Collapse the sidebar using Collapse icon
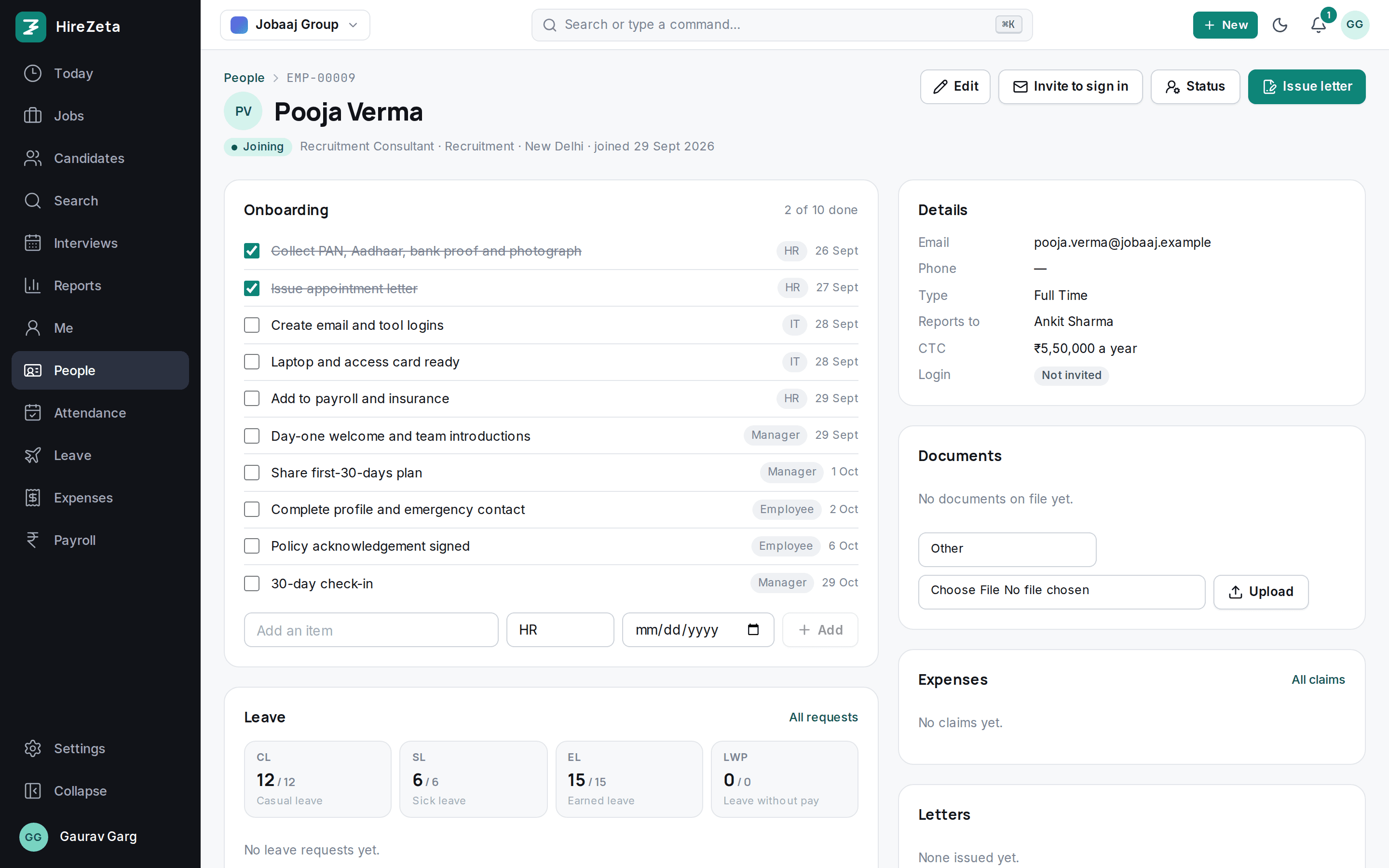Image resolution: width=1389 pixels, height=868 pixels. point(33,791)
